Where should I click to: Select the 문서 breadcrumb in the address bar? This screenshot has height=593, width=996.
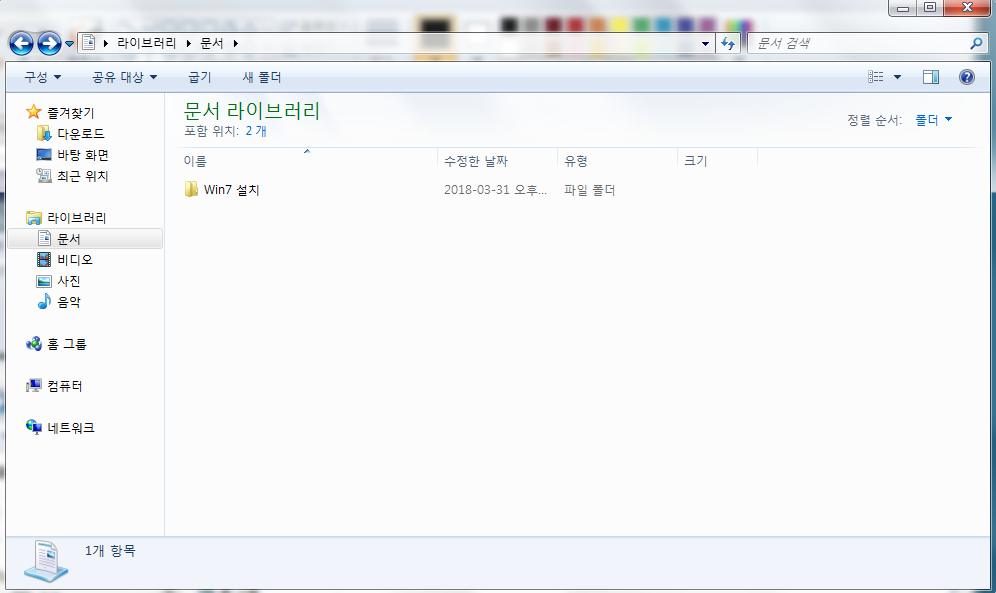(x=212, y=43)
